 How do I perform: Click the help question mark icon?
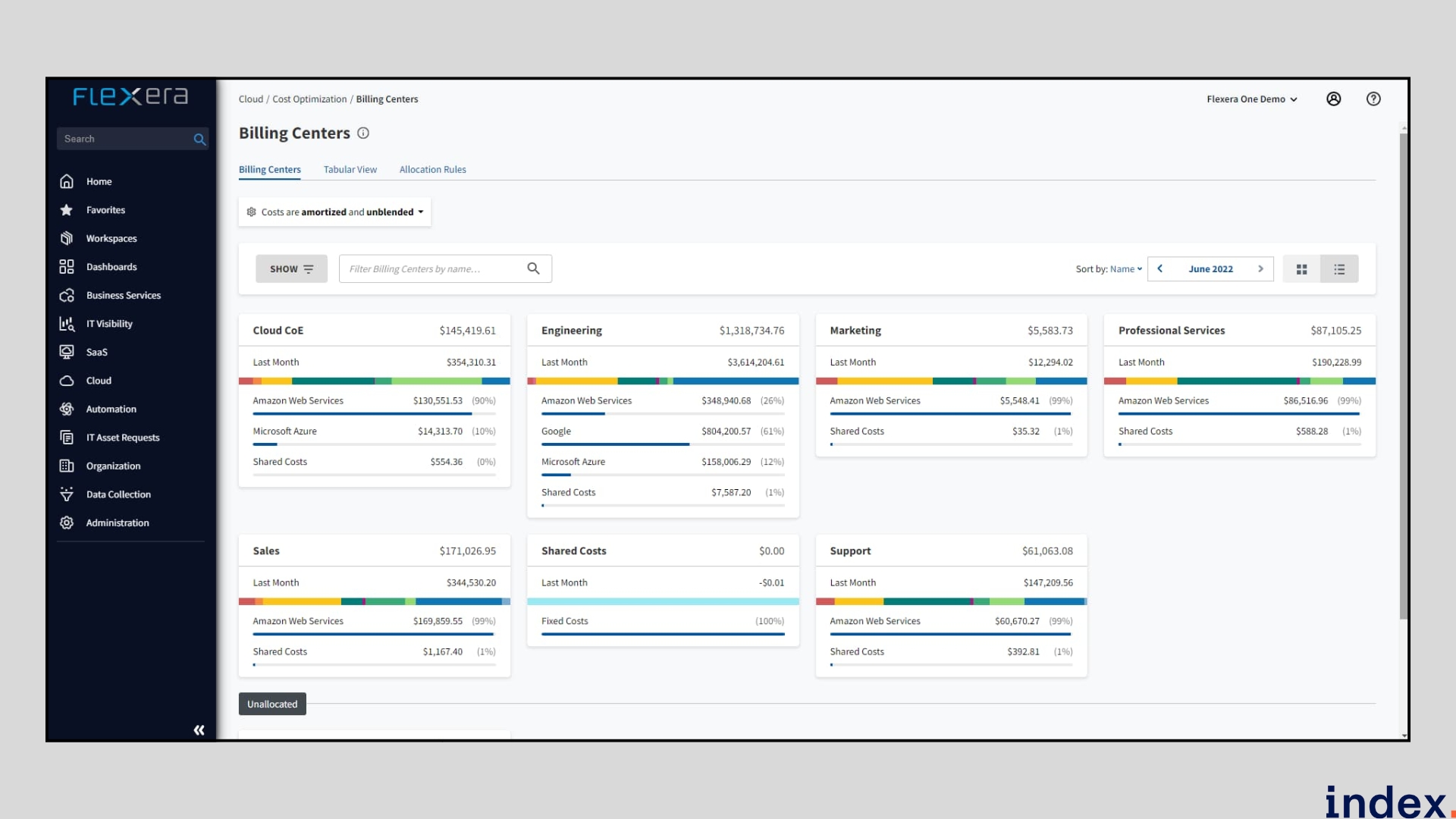tap(1373, 99)
